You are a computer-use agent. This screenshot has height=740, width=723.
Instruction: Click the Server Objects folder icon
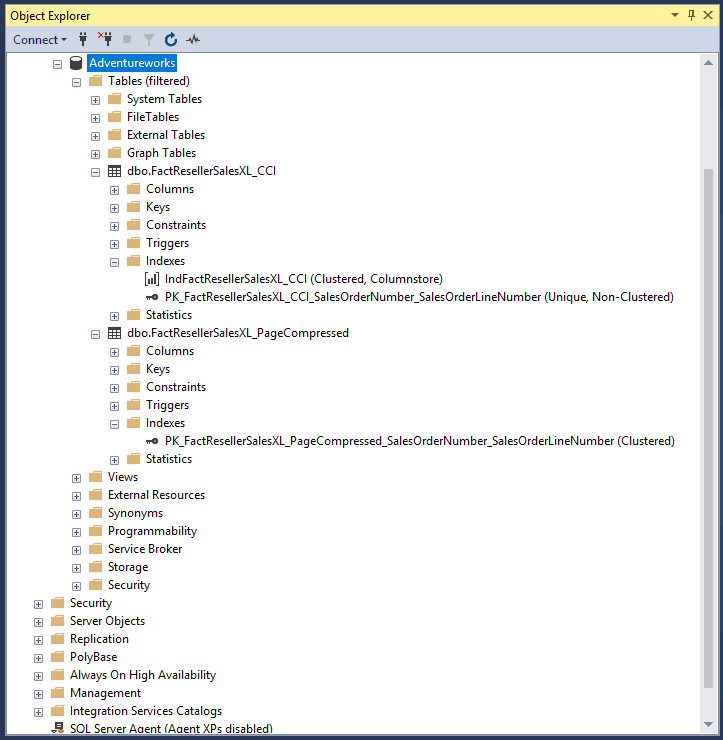58,620
